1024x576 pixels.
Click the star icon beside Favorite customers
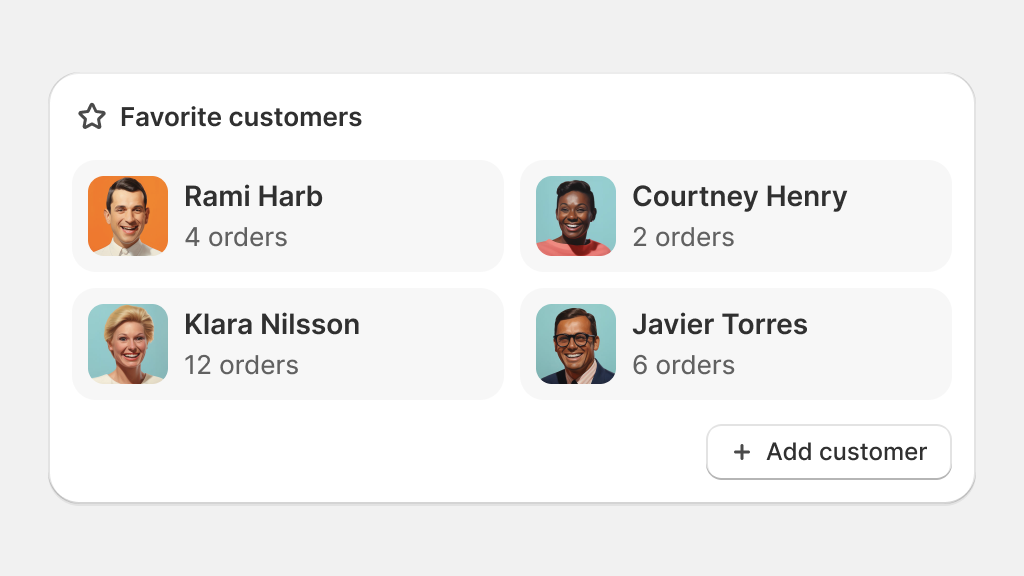92,117
